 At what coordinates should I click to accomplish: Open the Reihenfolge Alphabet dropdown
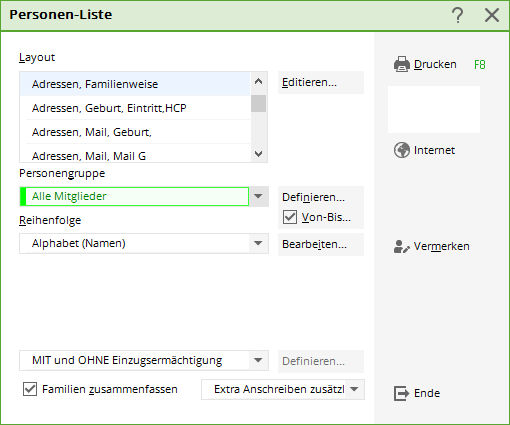pos(258,243)
